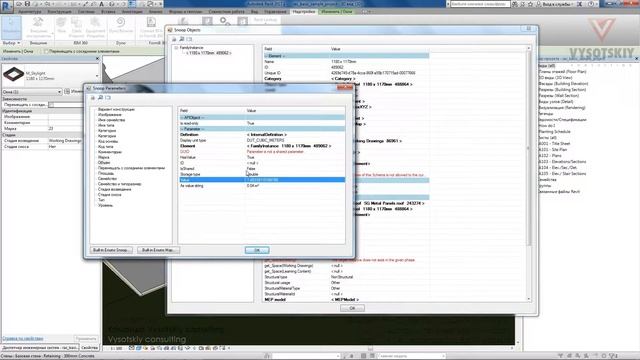Print preview icon in Snoop Parameters toolbar
The height and width of the screenshot is (360, 640).
point(100,98)
